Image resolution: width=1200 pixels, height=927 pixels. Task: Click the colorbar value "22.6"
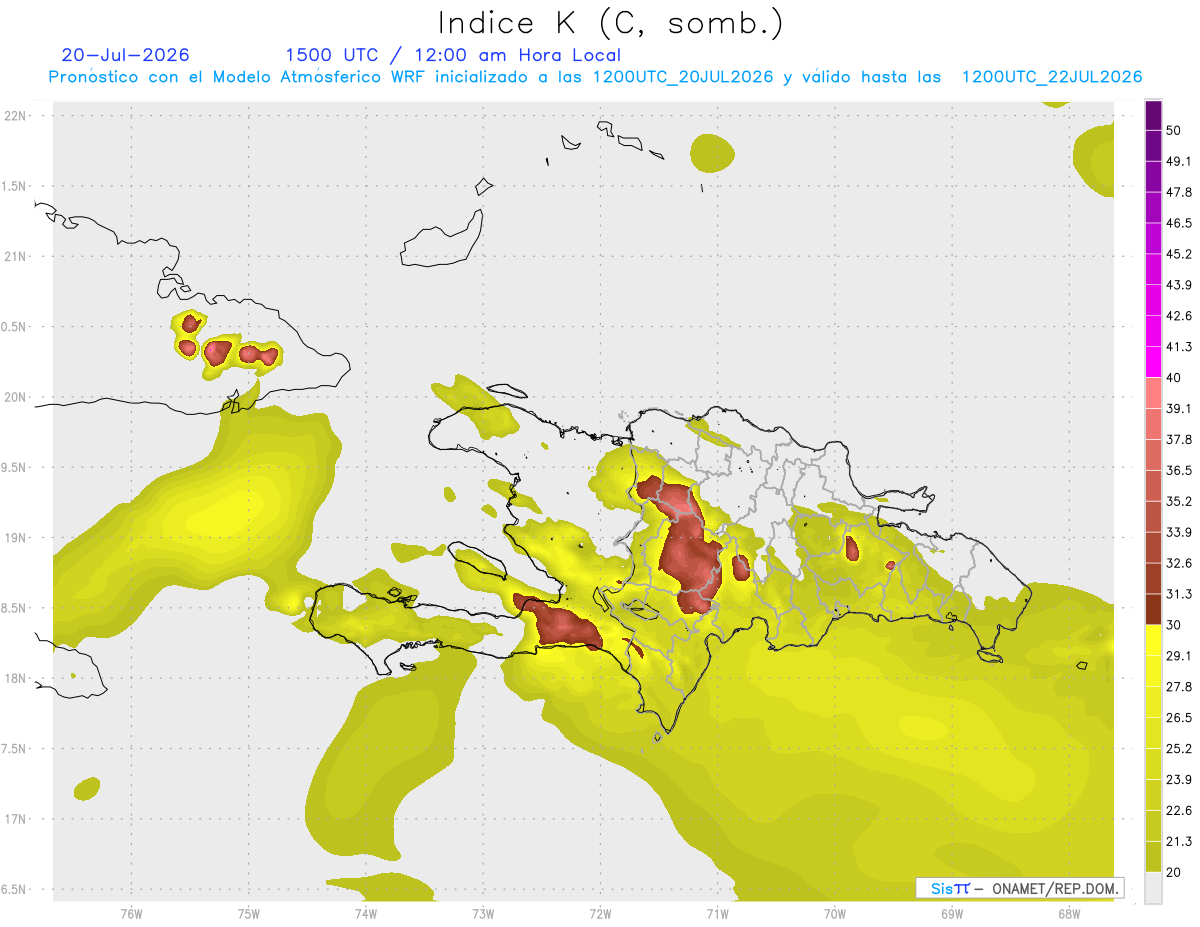pos(1180,811)
